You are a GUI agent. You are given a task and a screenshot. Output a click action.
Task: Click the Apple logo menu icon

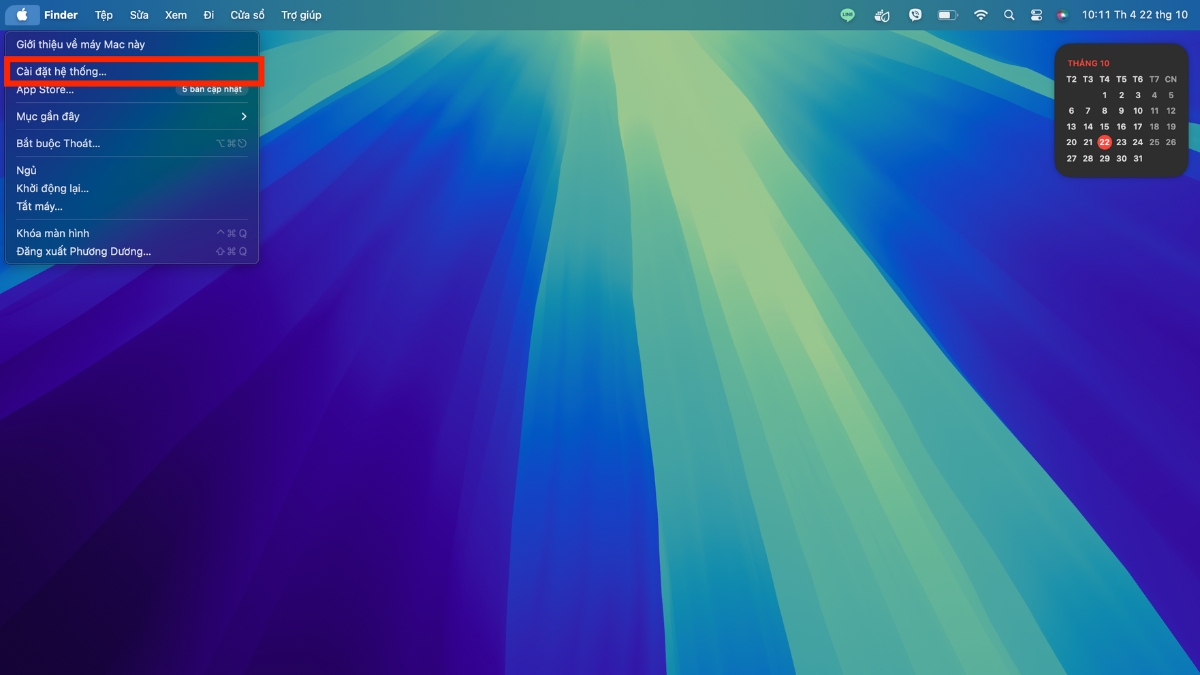[22, 15]
